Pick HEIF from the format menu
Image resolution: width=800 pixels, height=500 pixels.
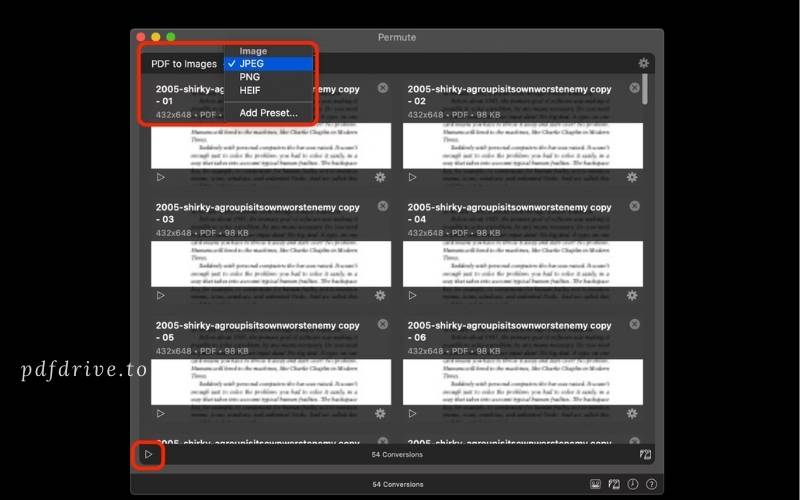click(268, 90)
